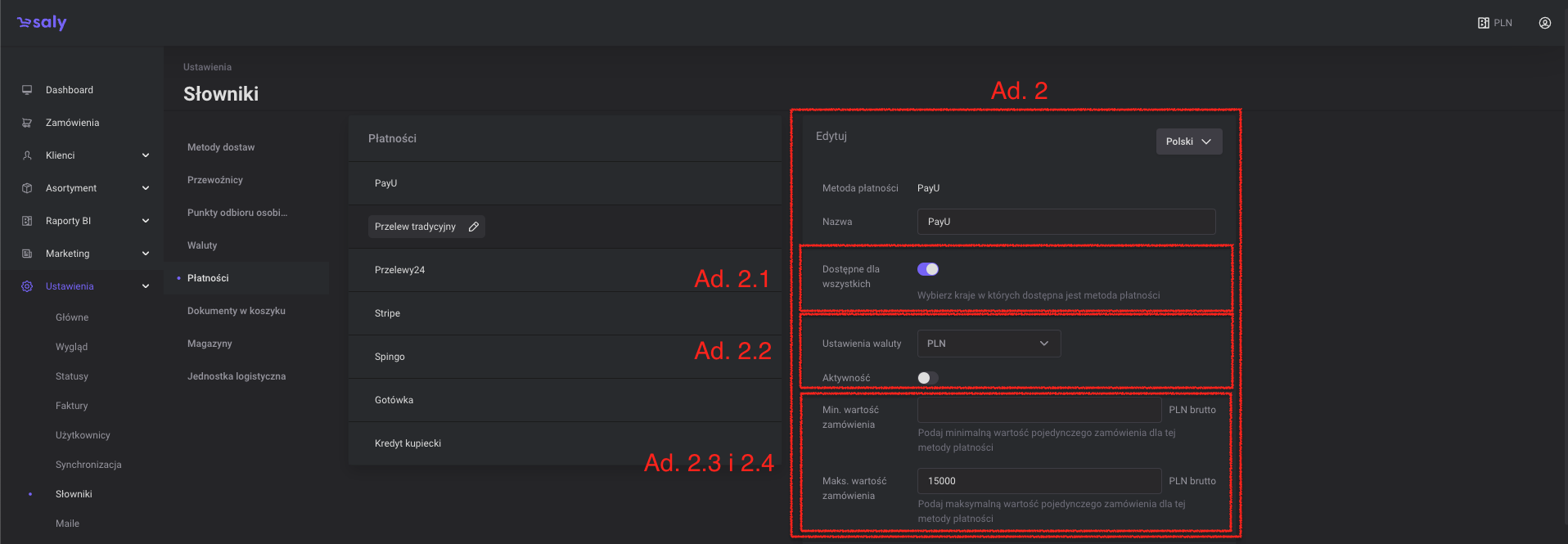Open the user account profile icon

1544,23
